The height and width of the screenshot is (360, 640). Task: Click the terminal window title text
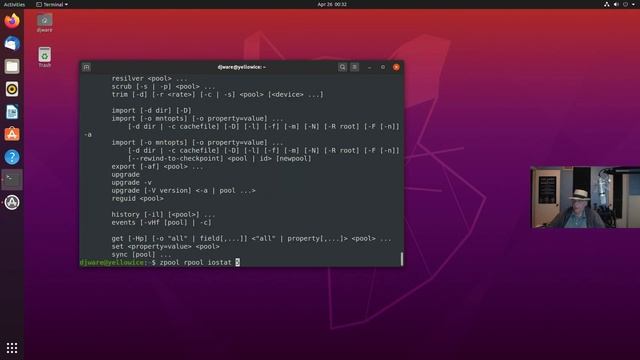242,67
